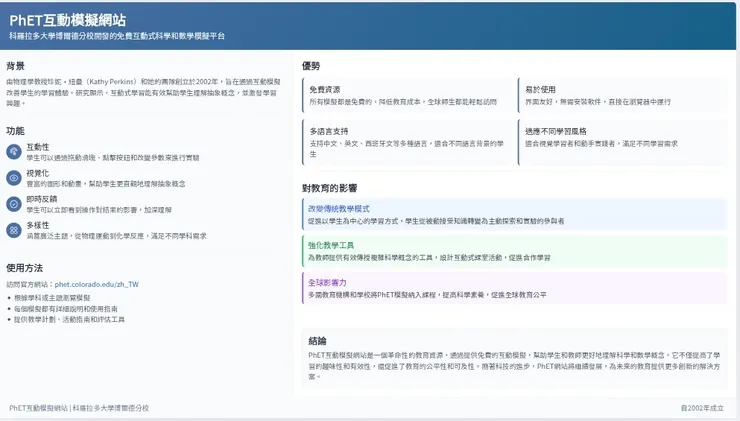Click the pointer icon beside 互動性

tap(14, 152)
